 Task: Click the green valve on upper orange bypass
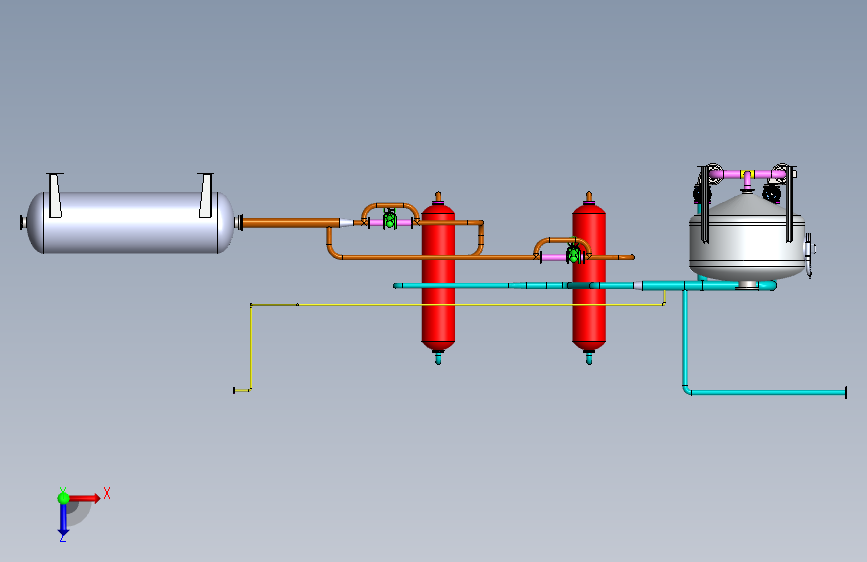click(389, 221)
